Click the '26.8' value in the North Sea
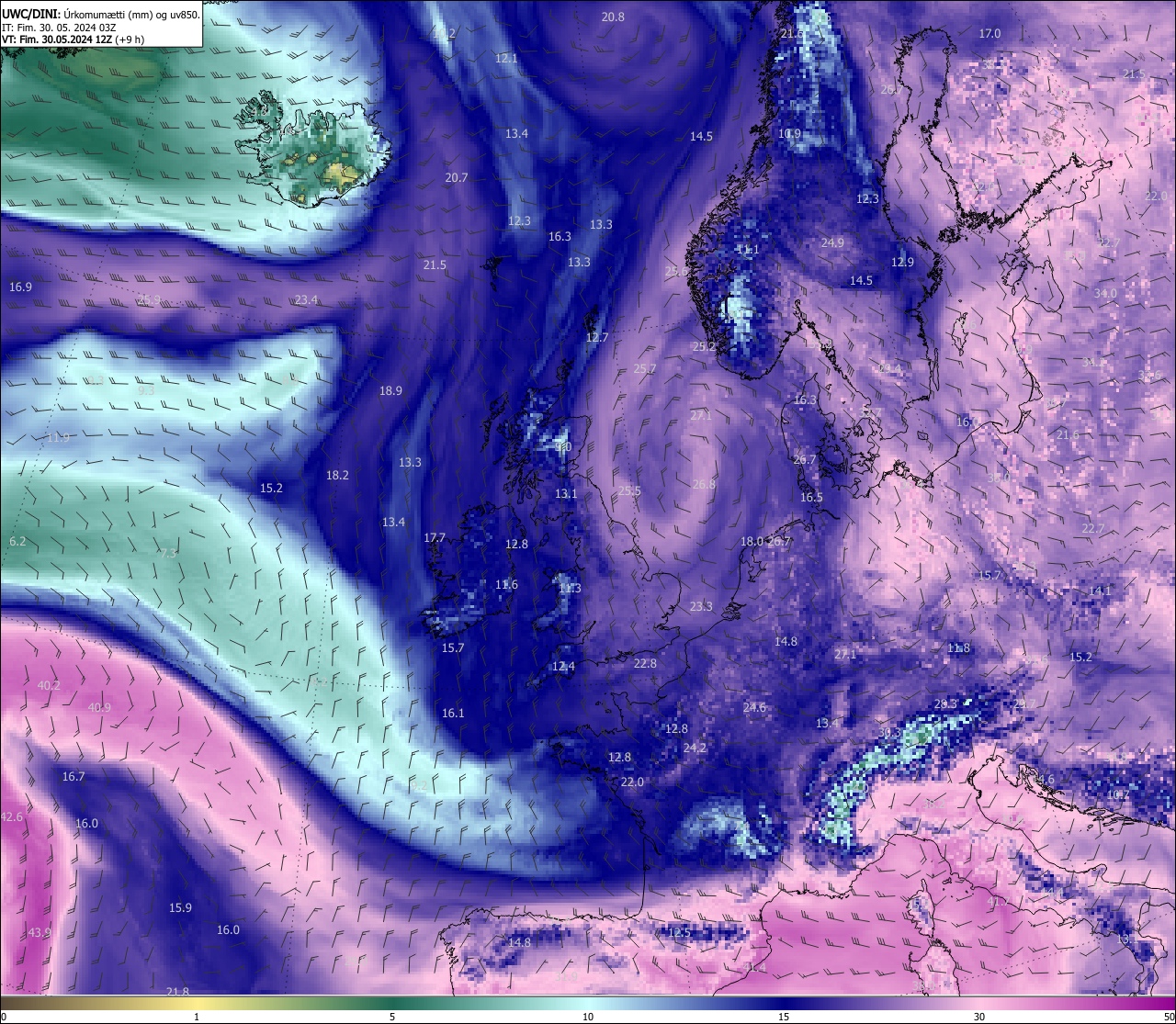This screenshot has width=1176, height=1024. pyautogui.click(x=704, y=485)
